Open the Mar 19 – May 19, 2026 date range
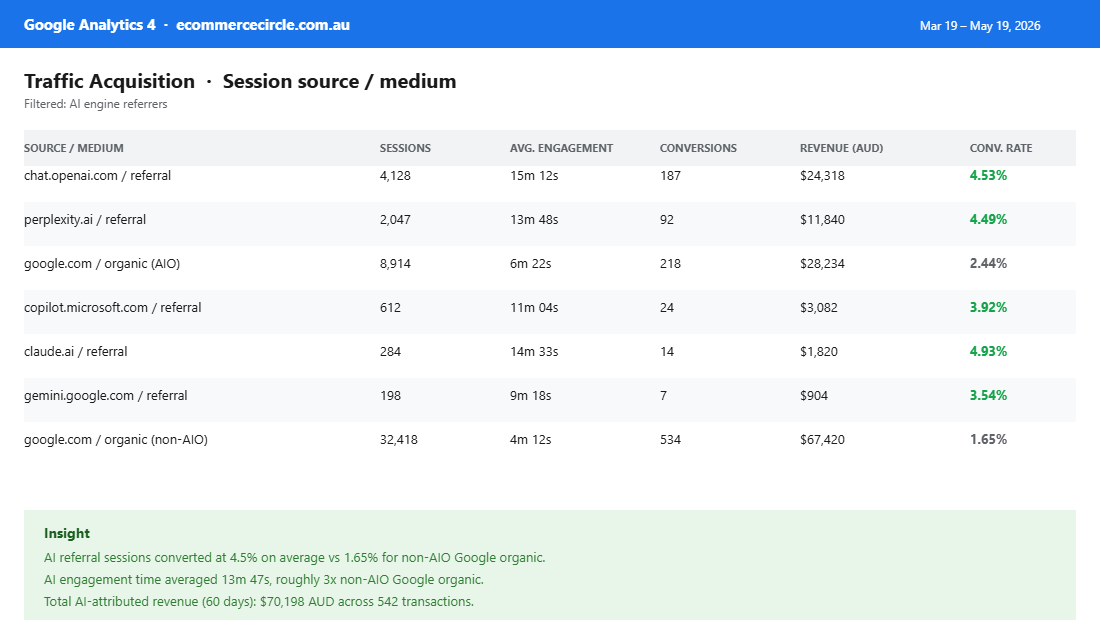This screenshot has height=640, width=1100. [980, 26]
